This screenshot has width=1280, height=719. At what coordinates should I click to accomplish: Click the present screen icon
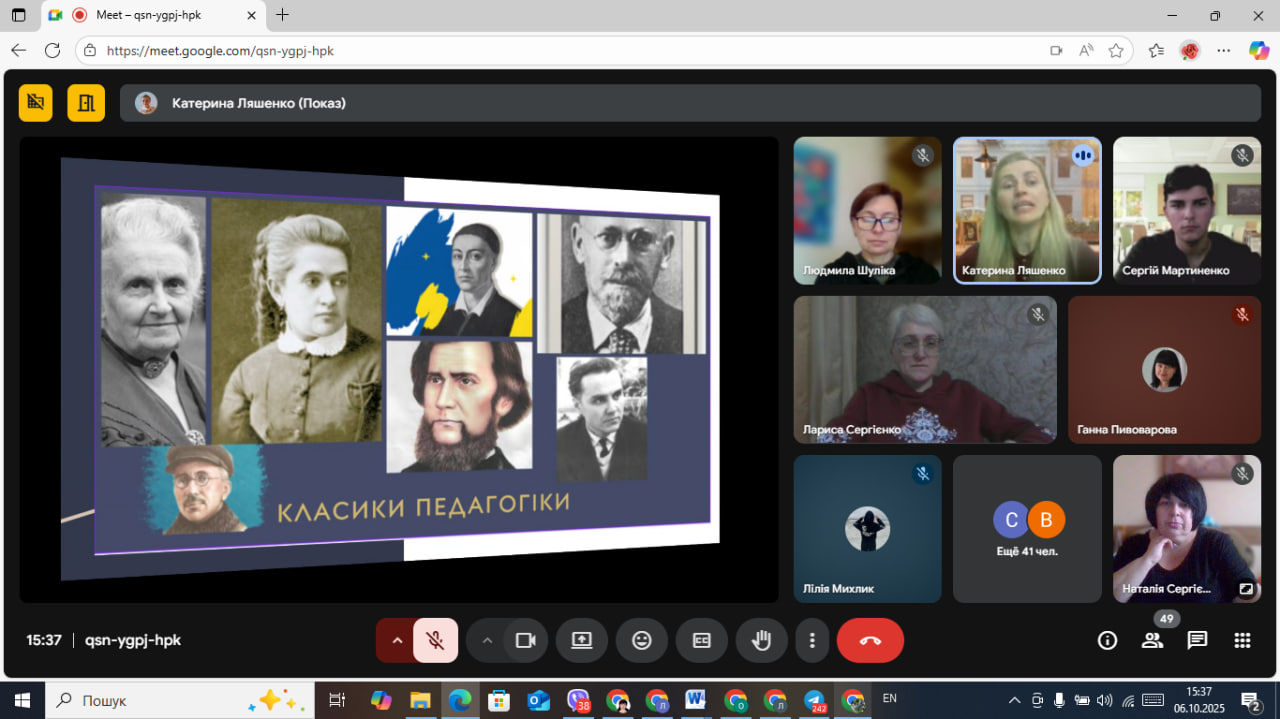582,641
